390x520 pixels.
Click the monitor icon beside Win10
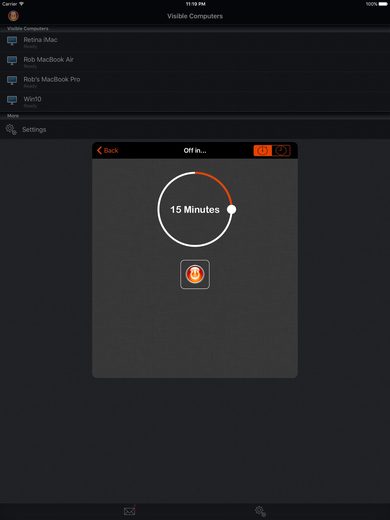coord(12,100)
